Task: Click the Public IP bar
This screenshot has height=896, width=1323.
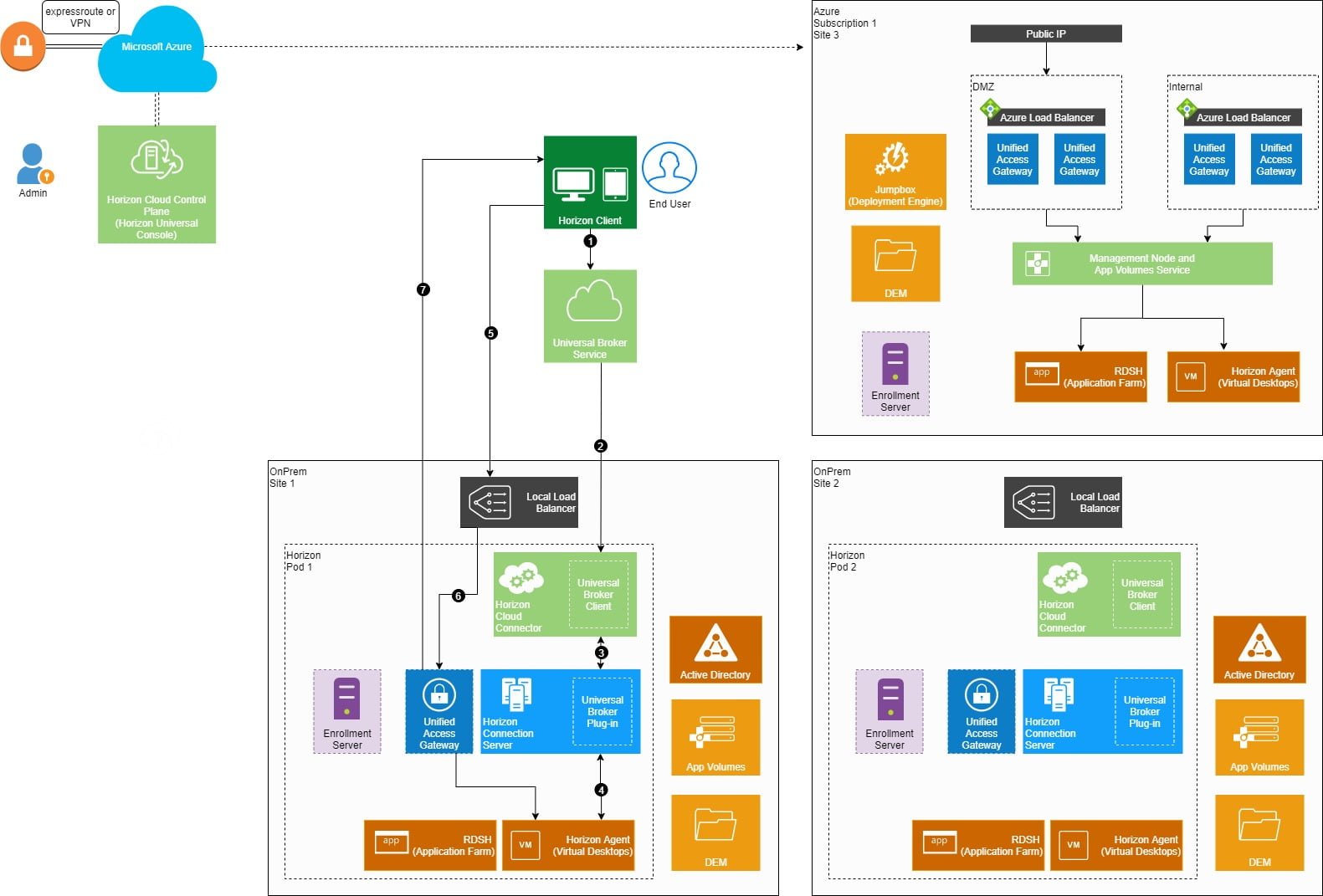Action: (x=1046, y=33)
